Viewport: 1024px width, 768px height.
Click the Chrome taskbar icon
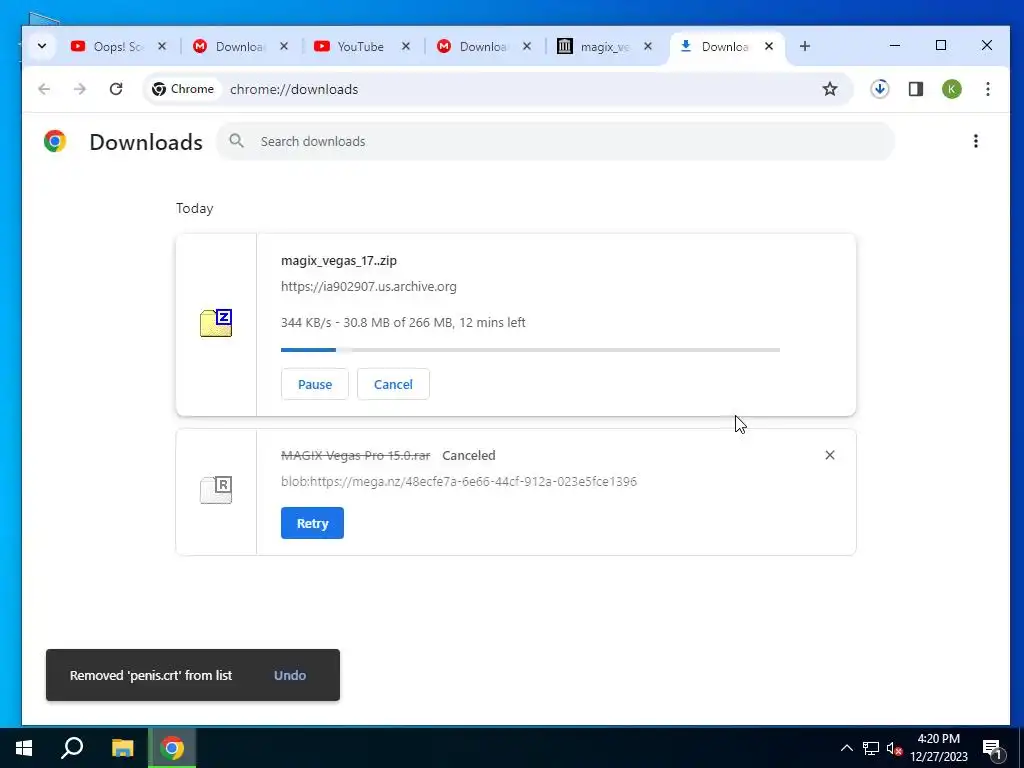(172, 748)
